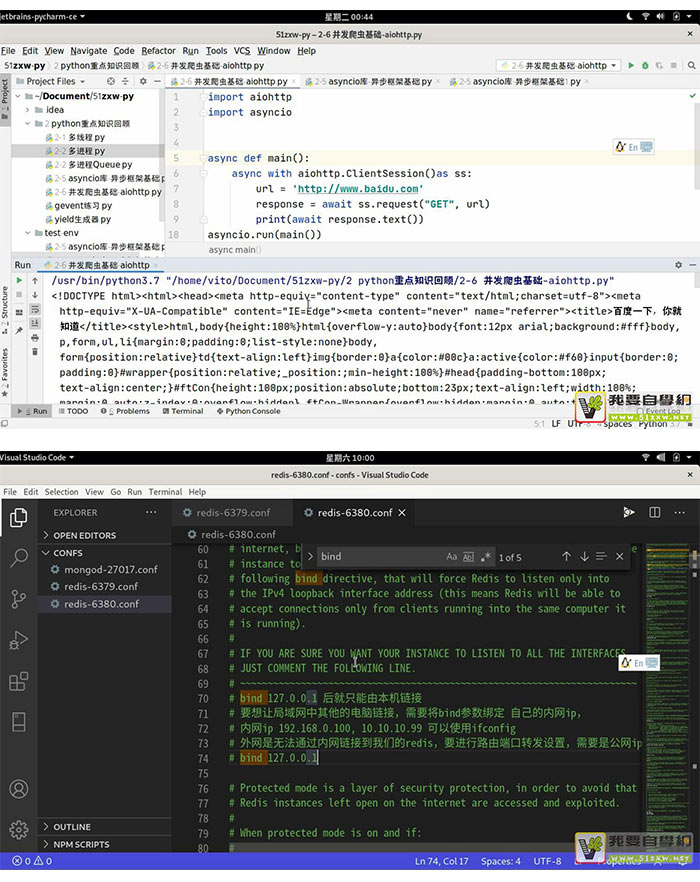Click VS Code editor title run icon

[629, 512]
